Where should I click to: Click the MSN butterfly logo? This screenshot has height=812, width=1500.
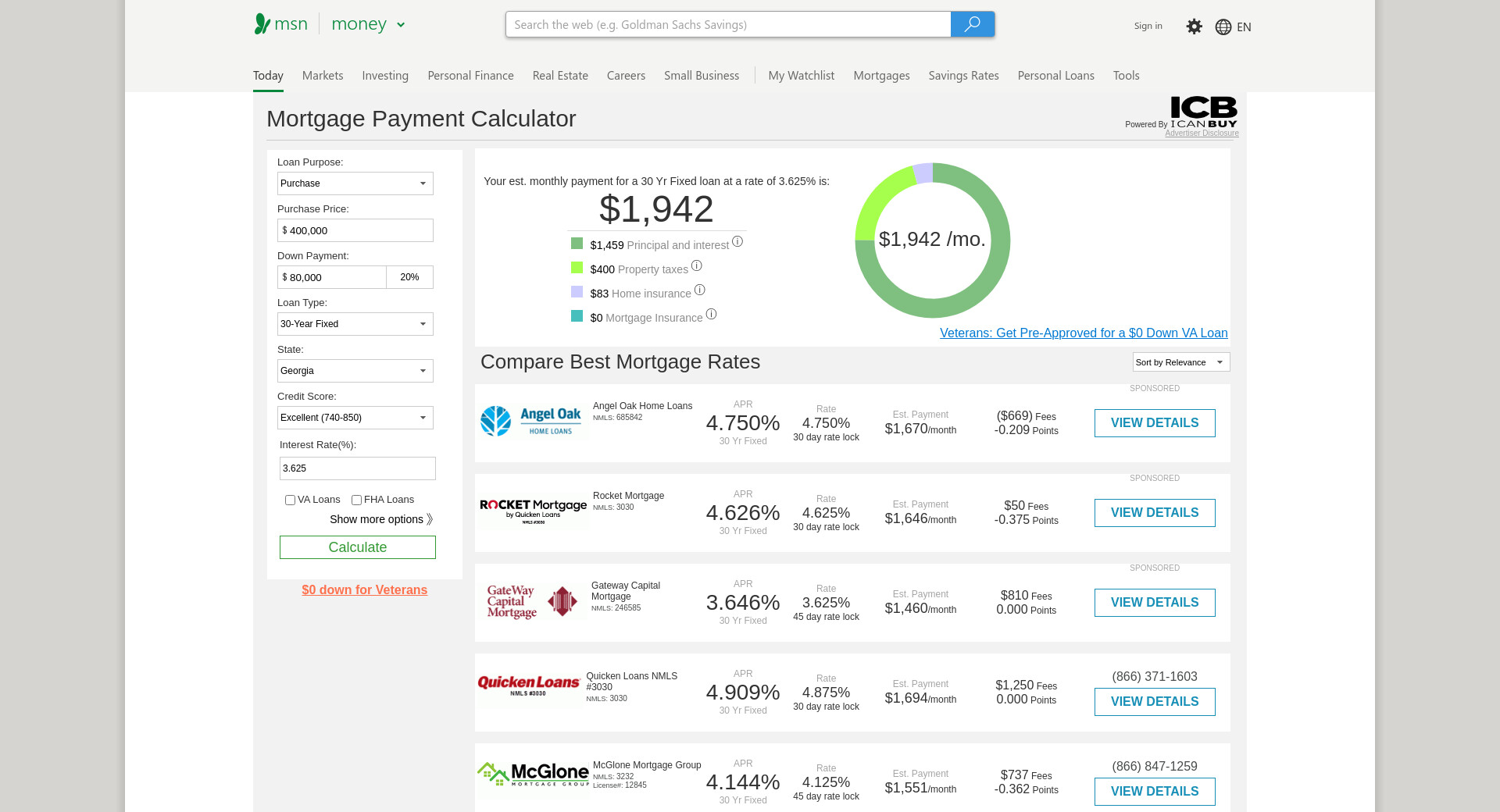pyautogui.click(x=262, y=24)
